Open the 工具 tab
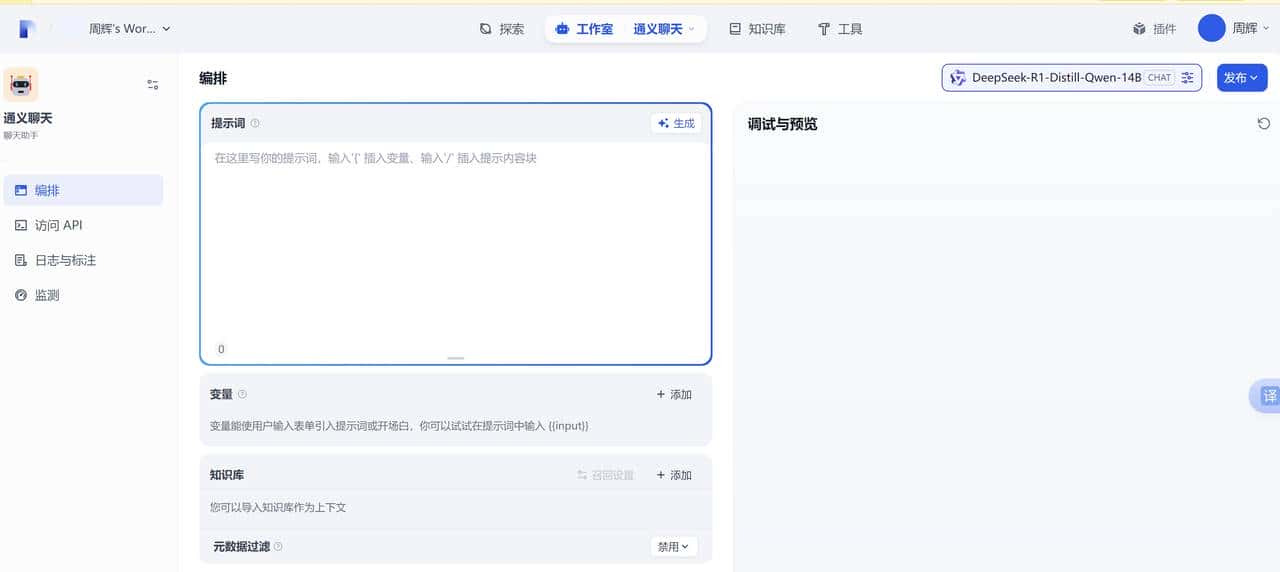 [840, 29]
